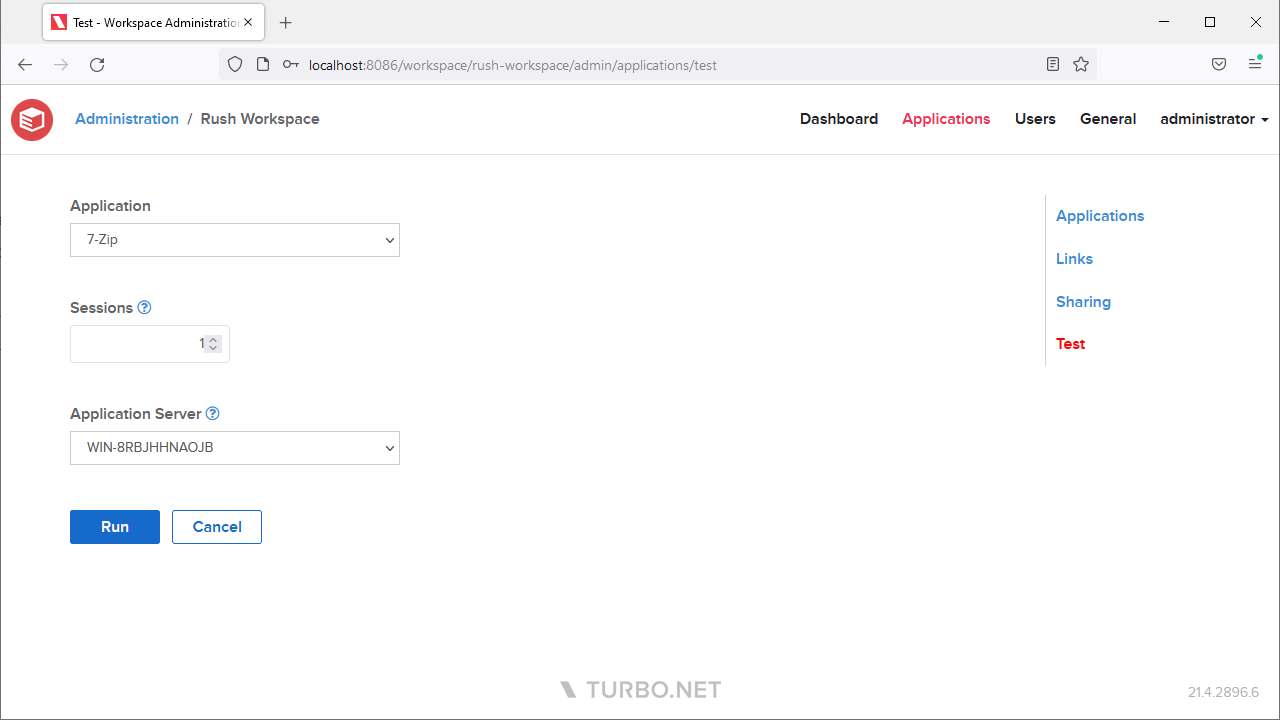
Task: Bookmark this page with the star icon
Action: pos(1081,65)
